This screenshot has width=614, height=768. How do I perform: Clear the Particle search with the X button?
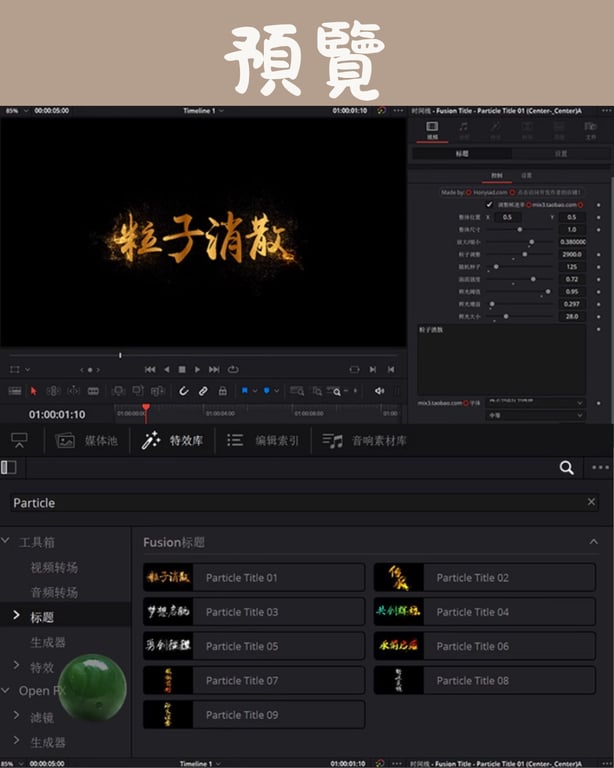pyautogui.click(x=591, y=502)
